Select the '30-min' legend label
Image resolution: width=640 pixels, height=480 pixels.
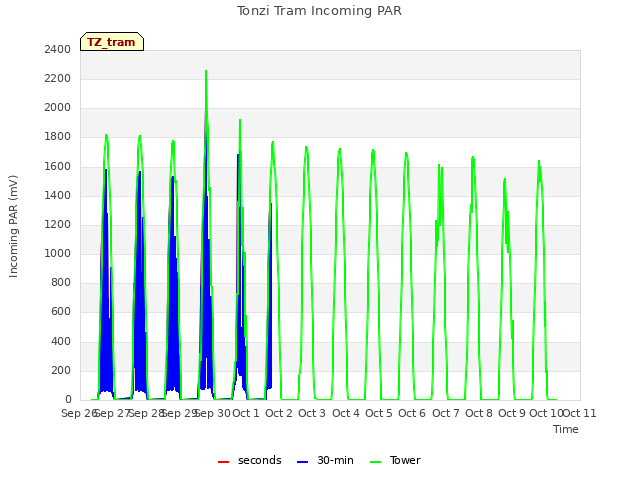tap(335, 460)
